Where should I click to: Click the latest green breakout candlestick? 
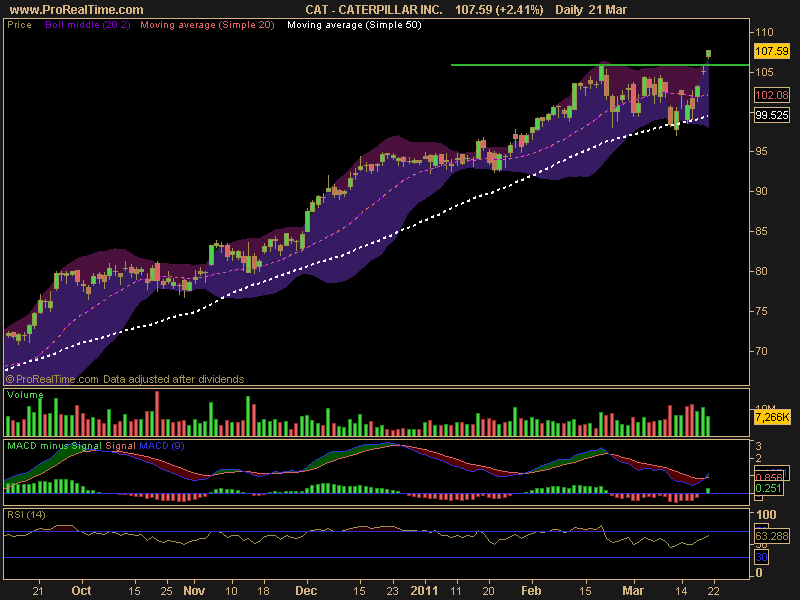click(x=708, y=54)
